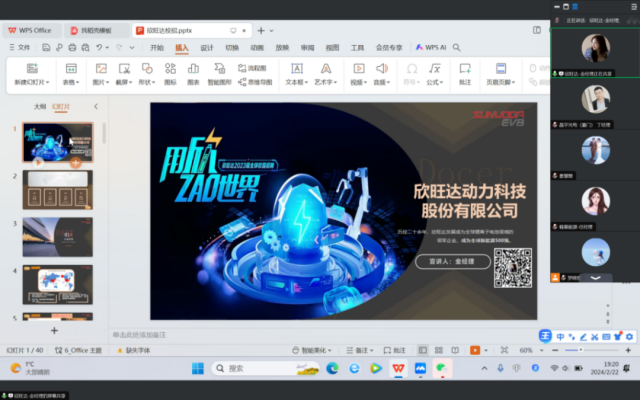Viewport: 640px width, 400px height.
Task: Switch to the 设计 design ribbon tab
Action: tap(207, 47)
